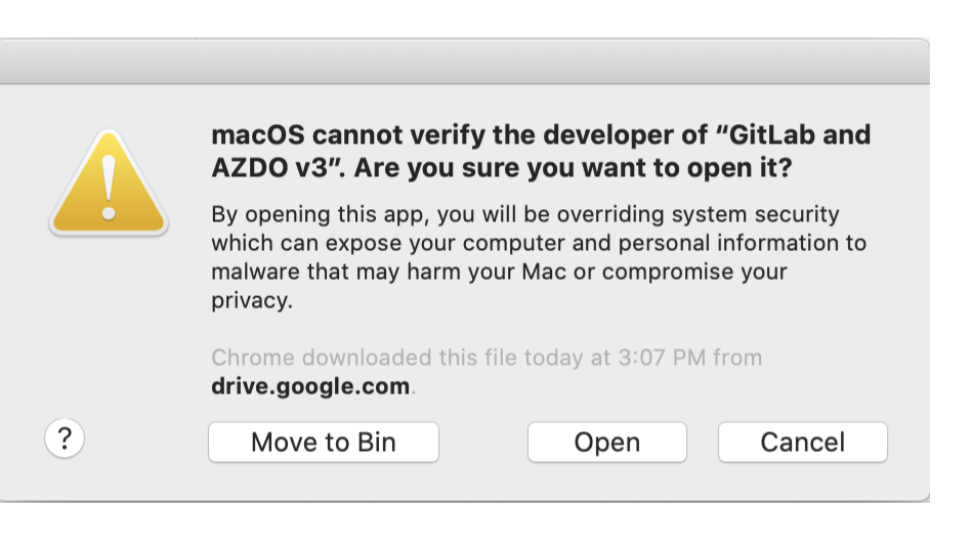This screenshot has width=960, height=540.
Task: Click the exclamation mark inside the warning icon
Action: [108, 187]
